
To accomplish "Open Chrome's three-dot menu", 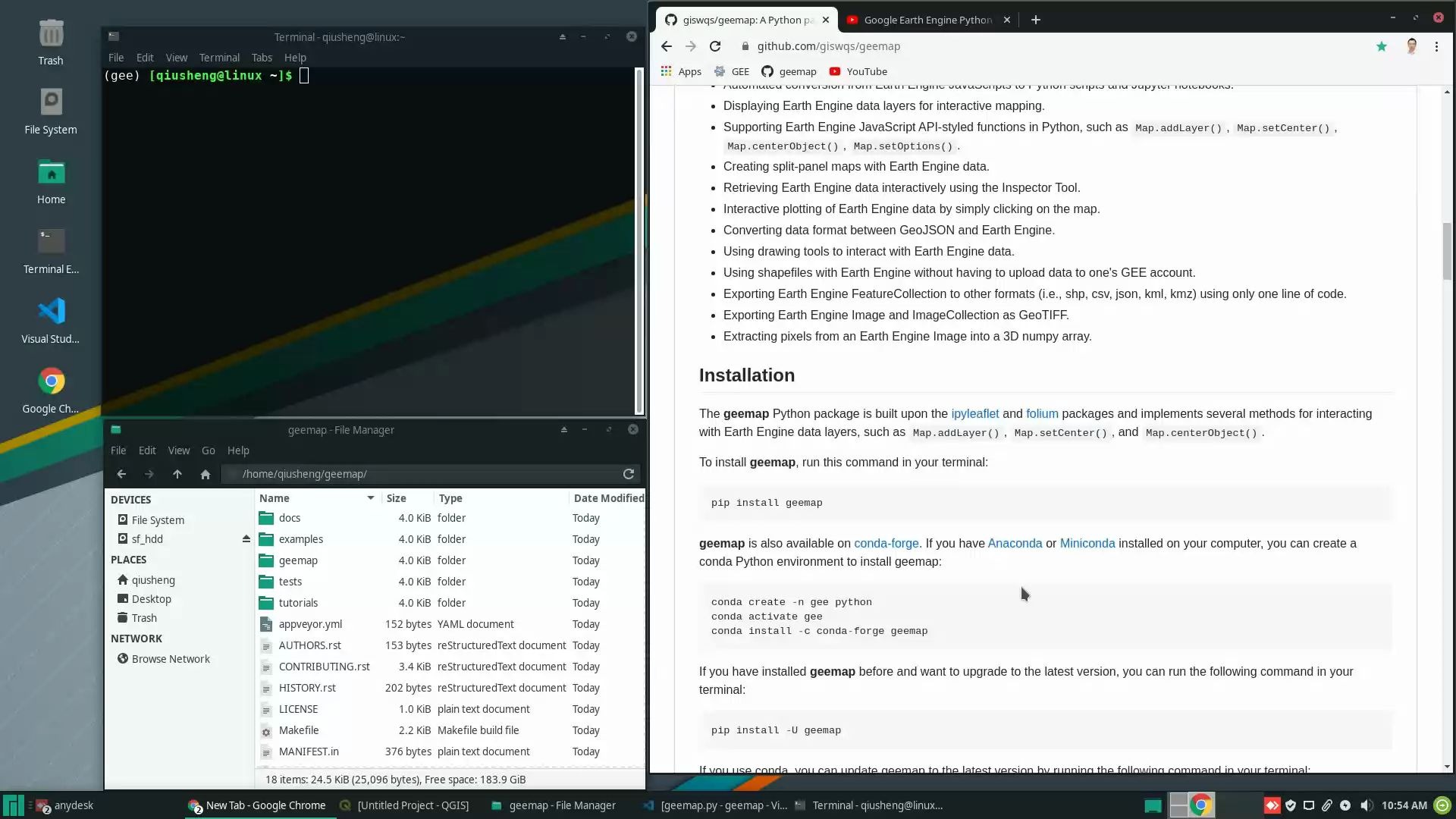I will (x=1436, y=46).
